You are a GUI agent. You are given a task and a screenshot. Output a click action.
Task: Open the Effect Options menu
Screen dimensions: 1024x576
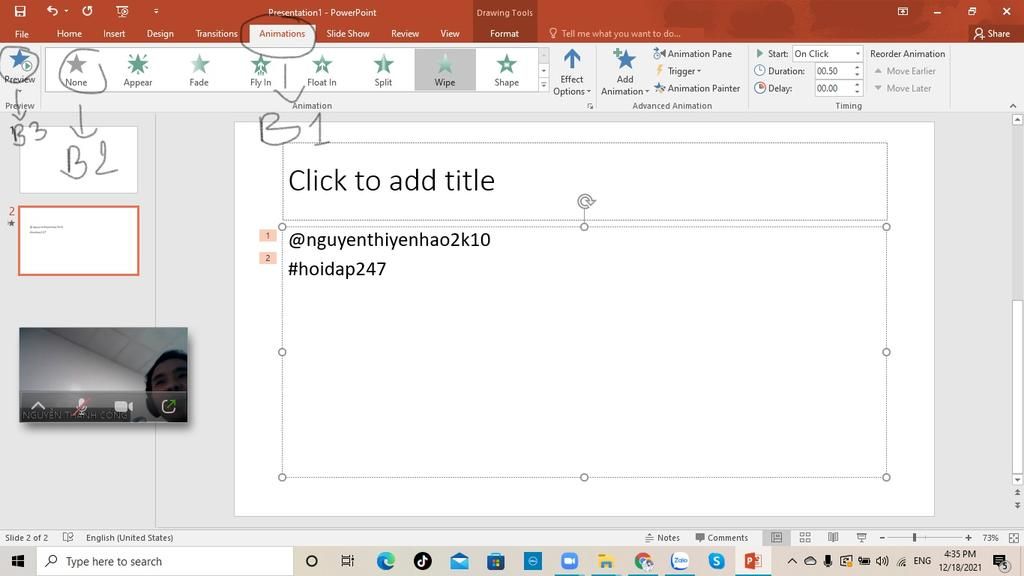coord(571,72)
